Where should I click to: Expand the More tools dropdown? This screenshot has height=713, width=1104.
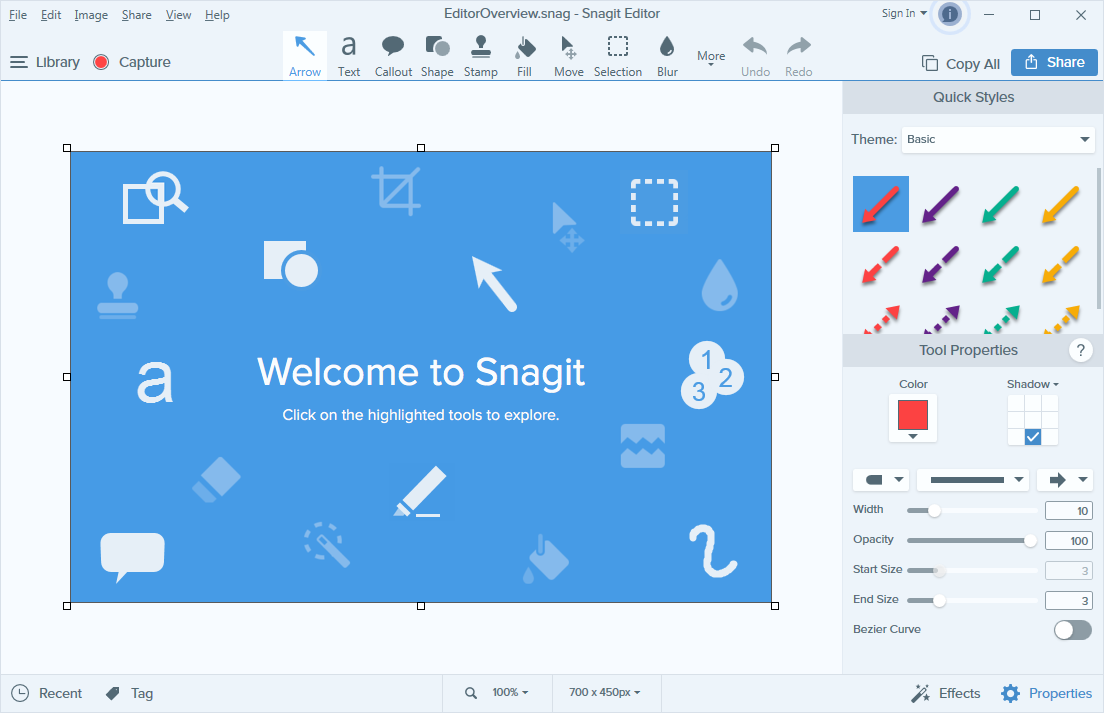click(711, 57)
